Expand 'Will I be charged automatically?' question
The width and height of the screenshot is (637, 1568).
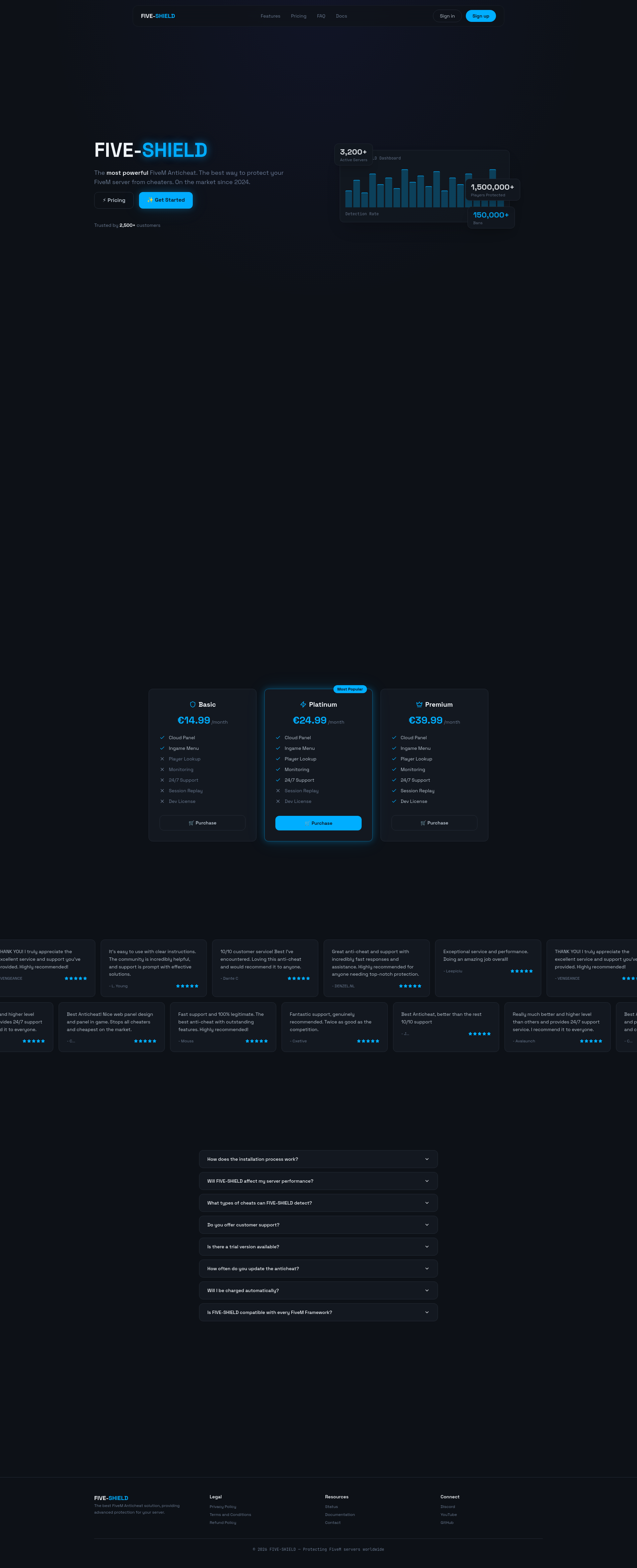coord(318,1290)
